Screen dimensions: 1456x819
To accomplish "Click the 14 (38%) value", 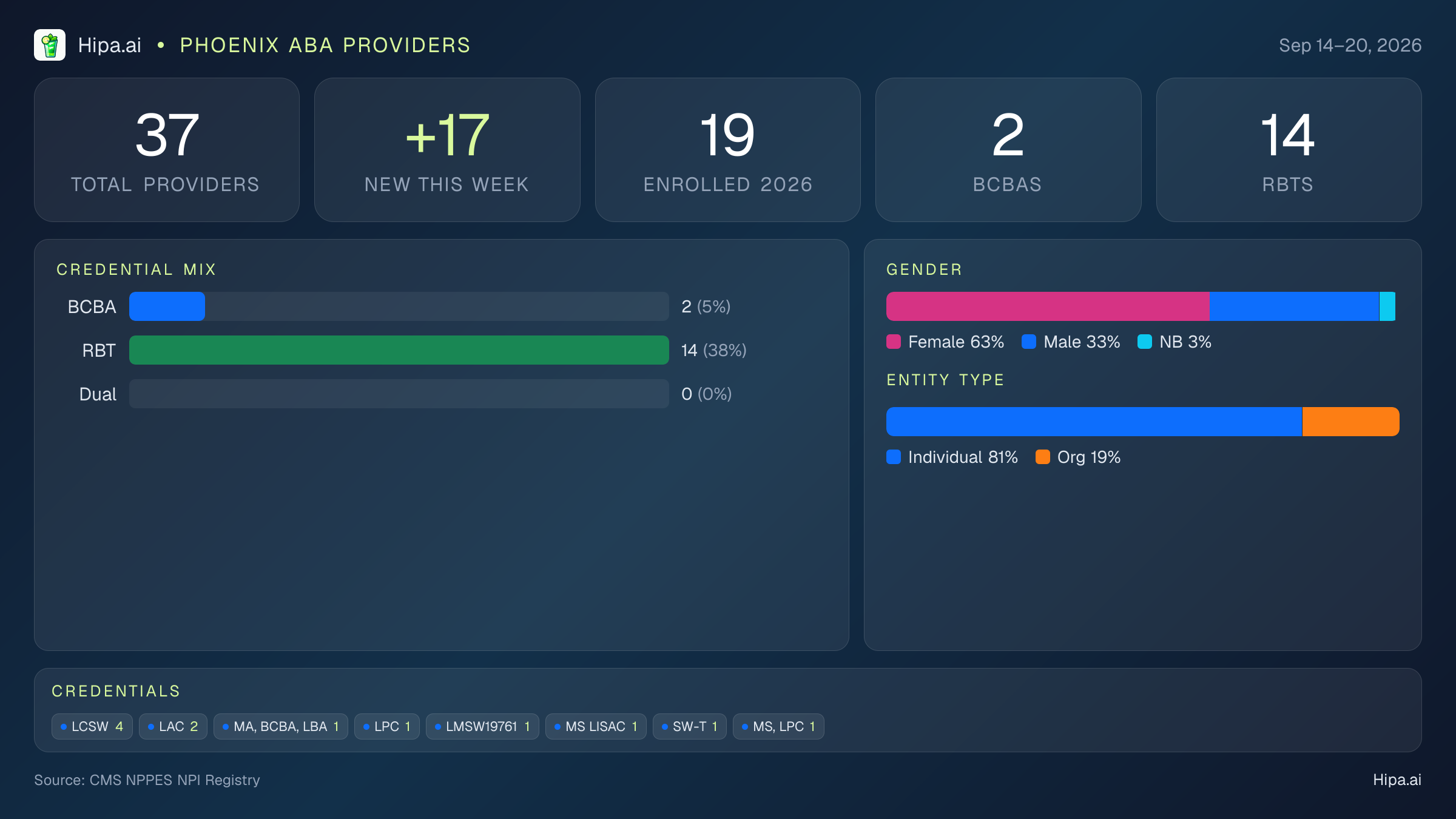I will (713, 350).
